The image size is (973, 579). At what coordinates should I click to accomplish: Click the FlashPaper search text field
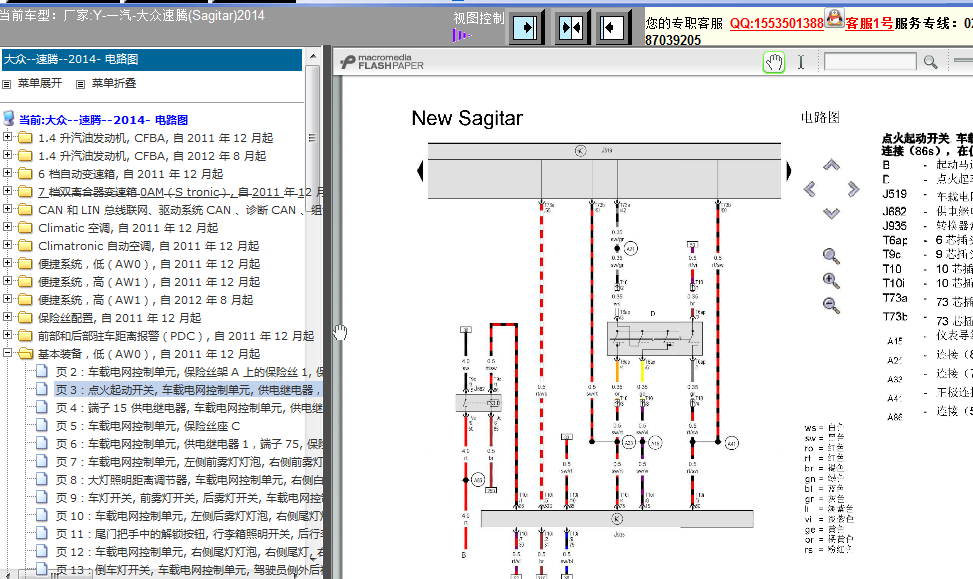870,61
